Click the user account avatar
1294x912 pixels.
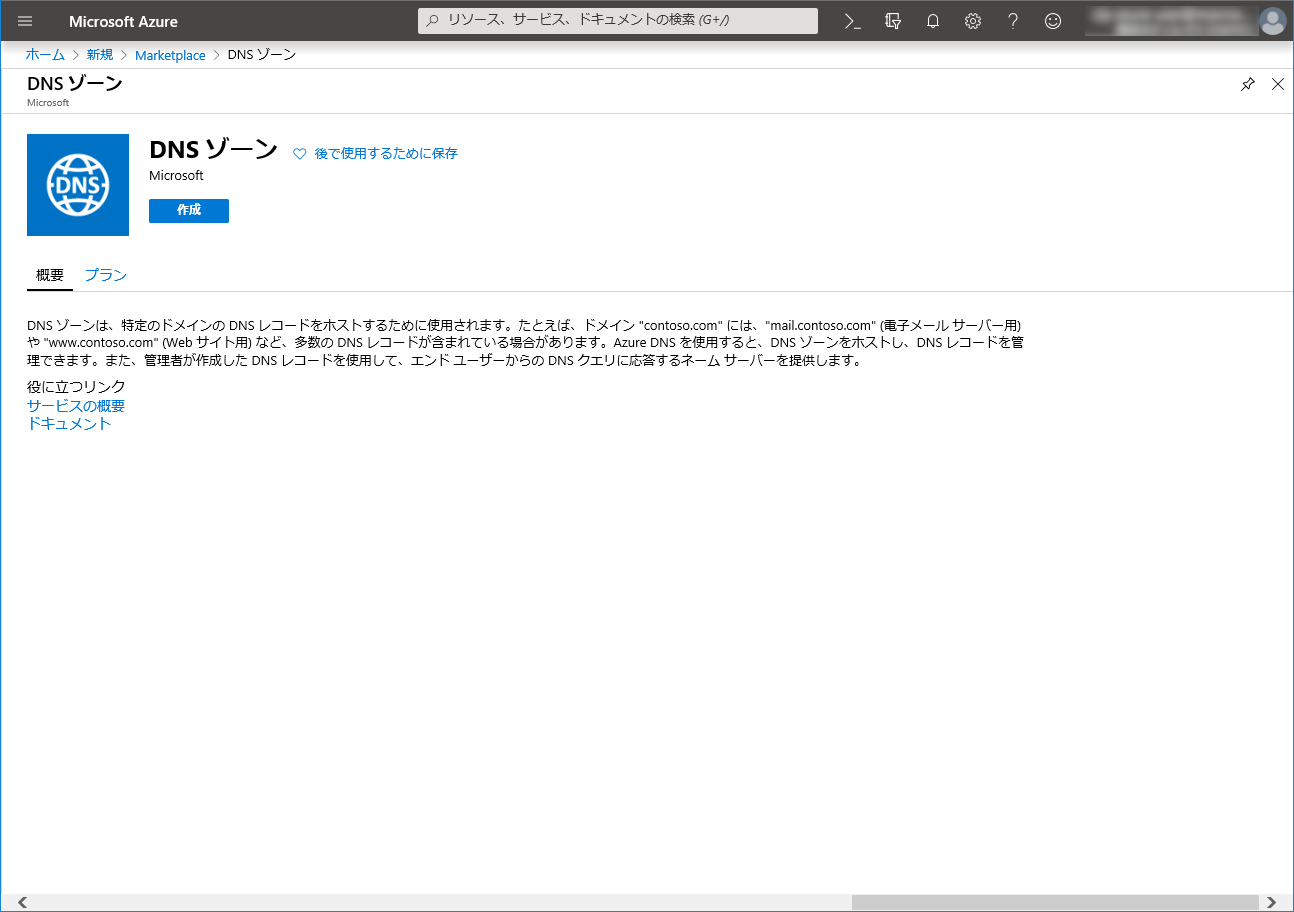coord(1272,21)
